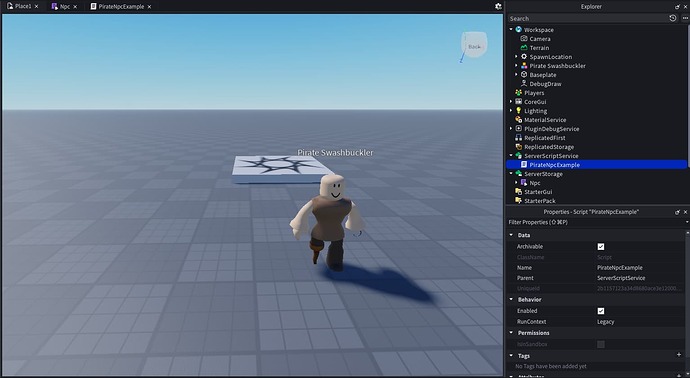Click the StarterGui icon
The image size is (690, 378).
coord(518,192)
